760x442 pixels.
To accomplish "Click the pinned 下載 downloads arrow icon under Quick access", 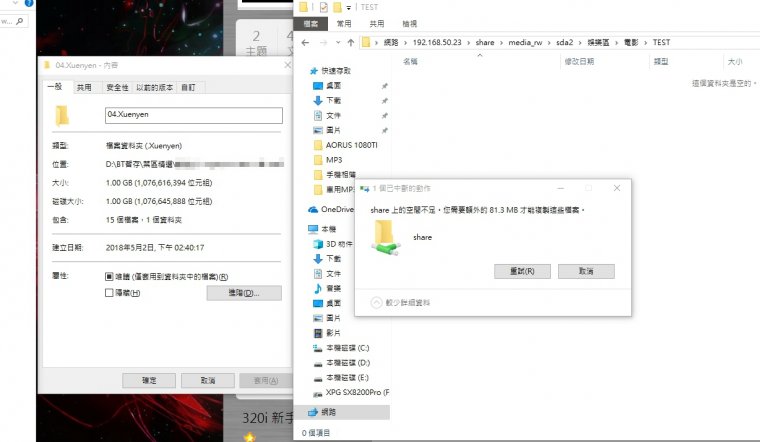I will (318, 100).
